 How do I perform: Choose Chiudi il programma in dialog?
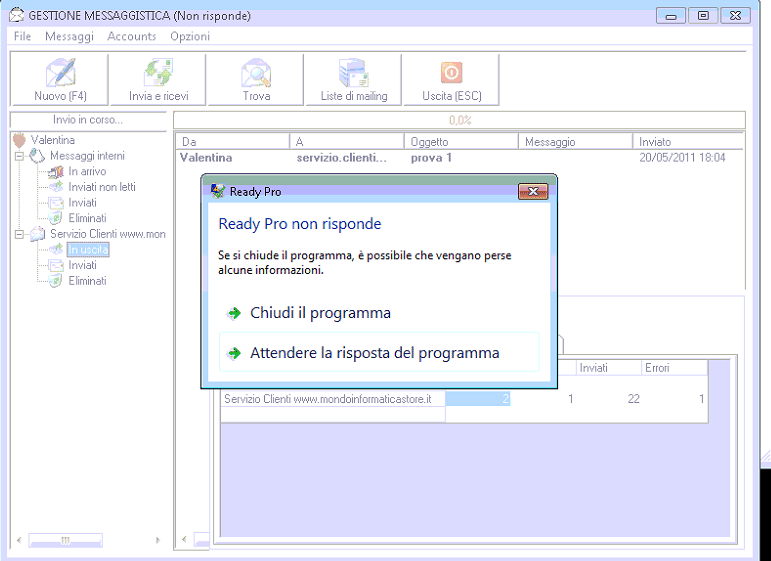click(x=379, y=313)
